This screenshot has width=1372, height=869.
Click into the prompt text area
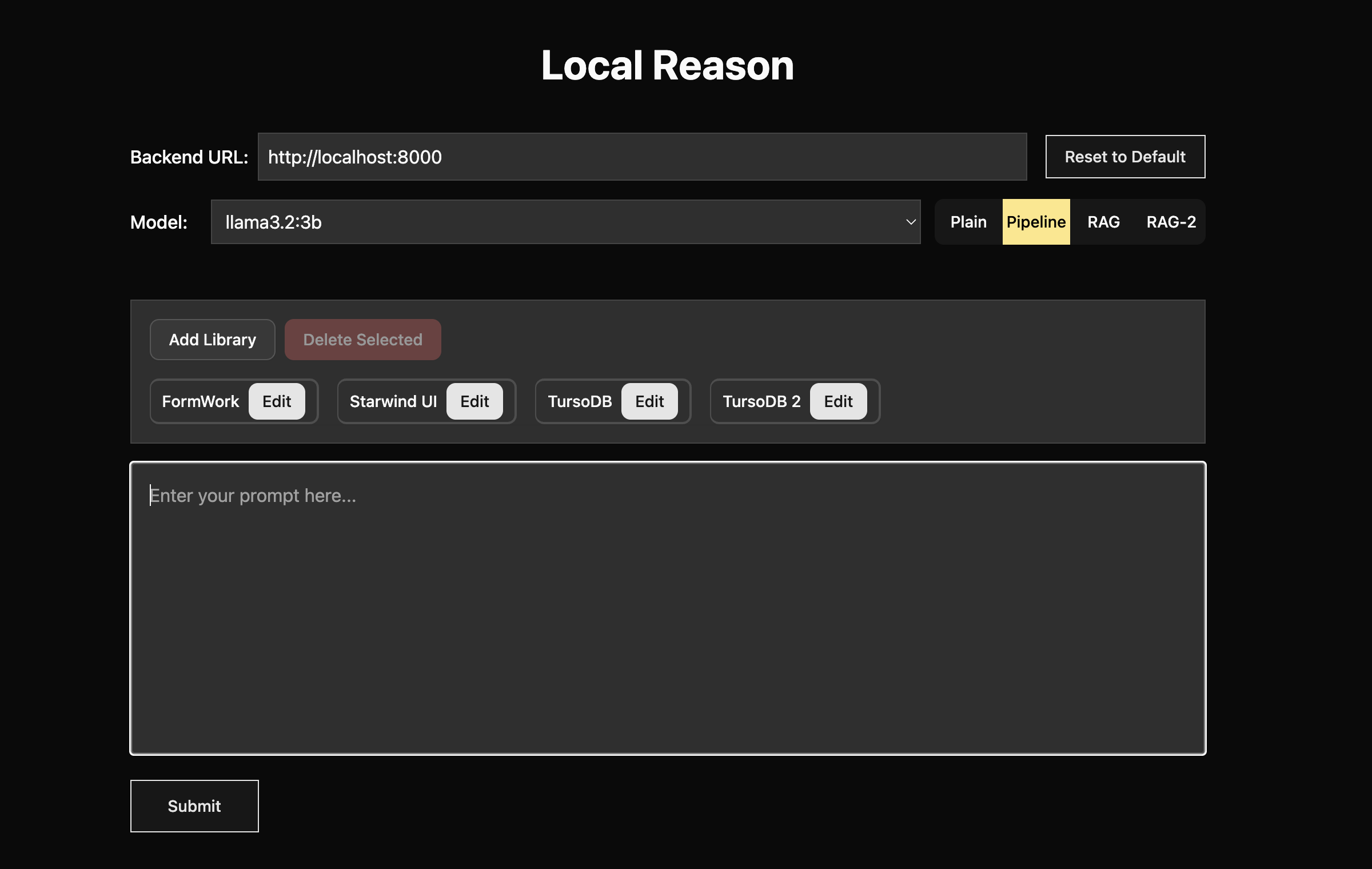tap(668, 608)
